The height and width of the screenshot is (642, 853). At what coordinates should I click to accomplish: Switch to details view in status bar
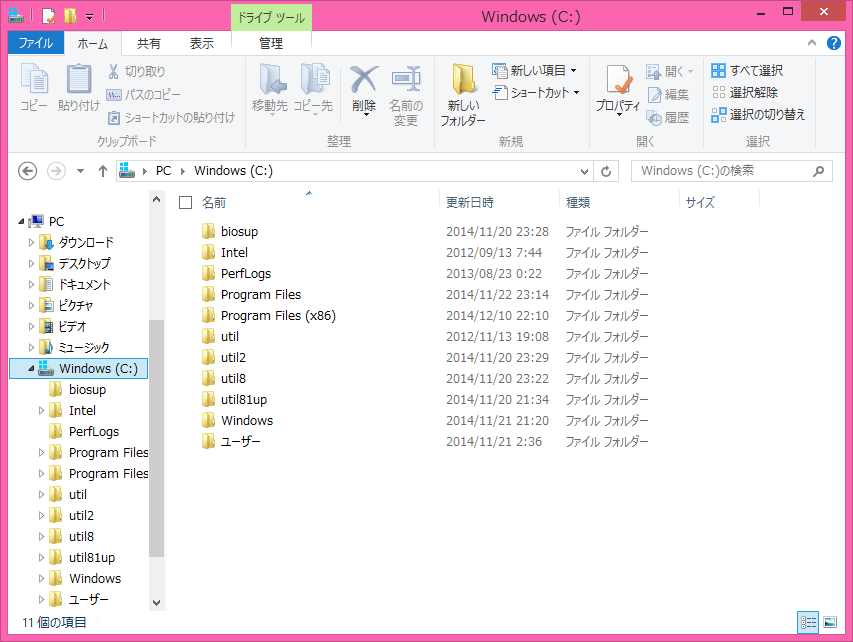click(808, 622)
